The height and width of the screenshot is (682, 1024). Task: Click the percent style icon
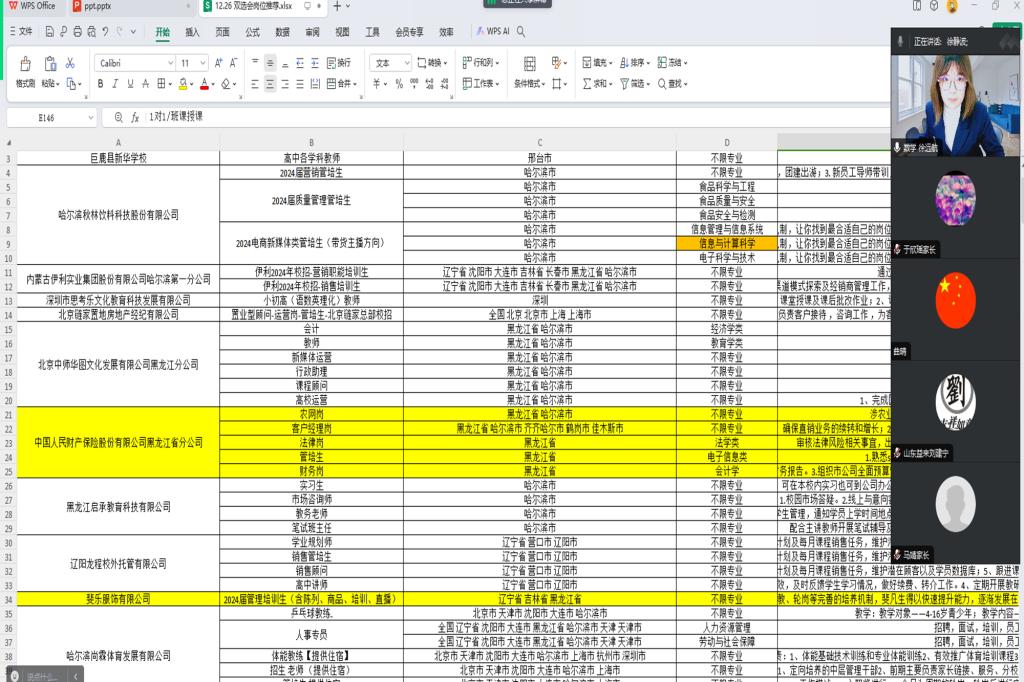click(x=399, y=84)
